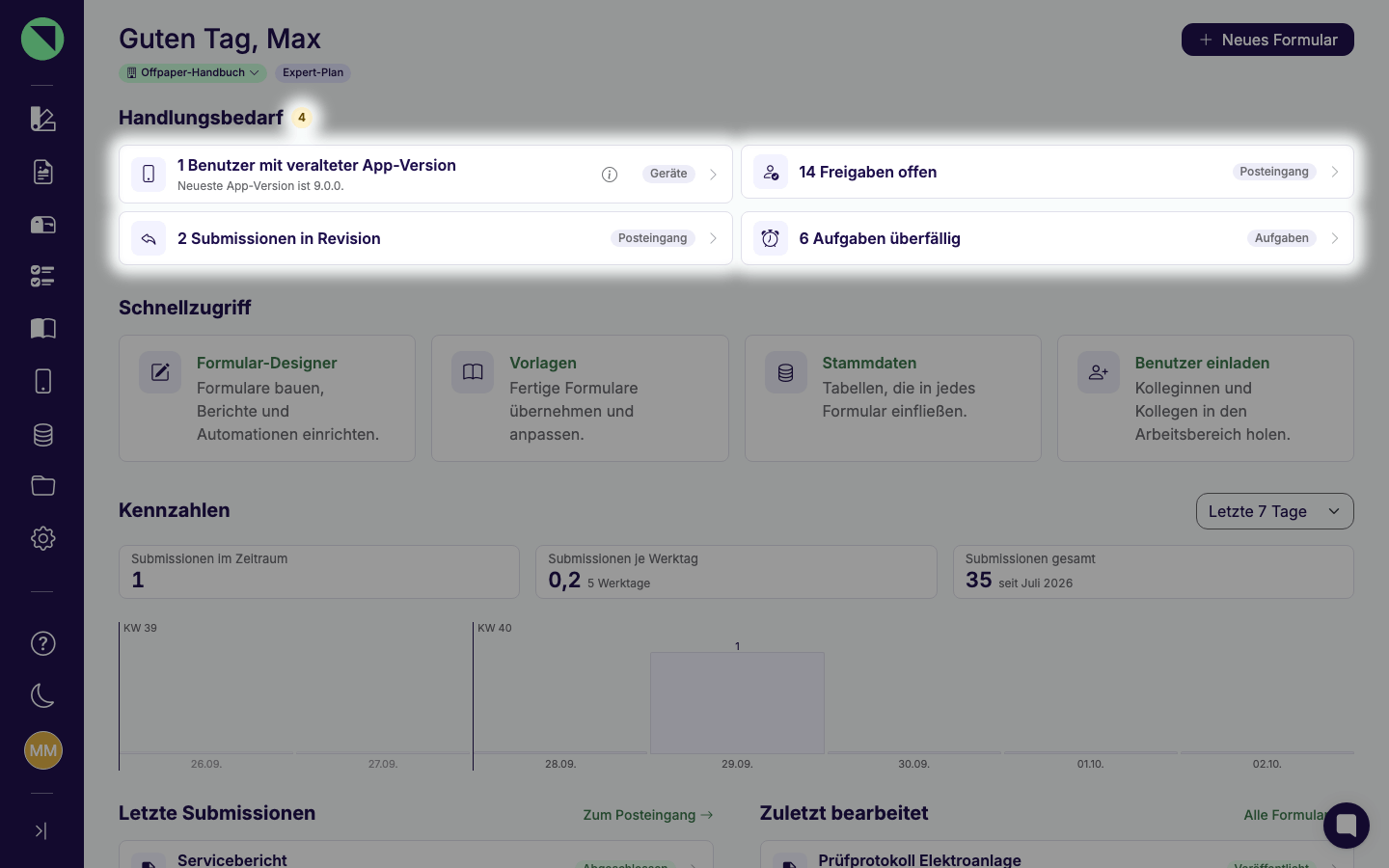The height and width of the screenshot is (868, 1389).
Task: Open the chat widget bubble
Action: coord(1347,826)
